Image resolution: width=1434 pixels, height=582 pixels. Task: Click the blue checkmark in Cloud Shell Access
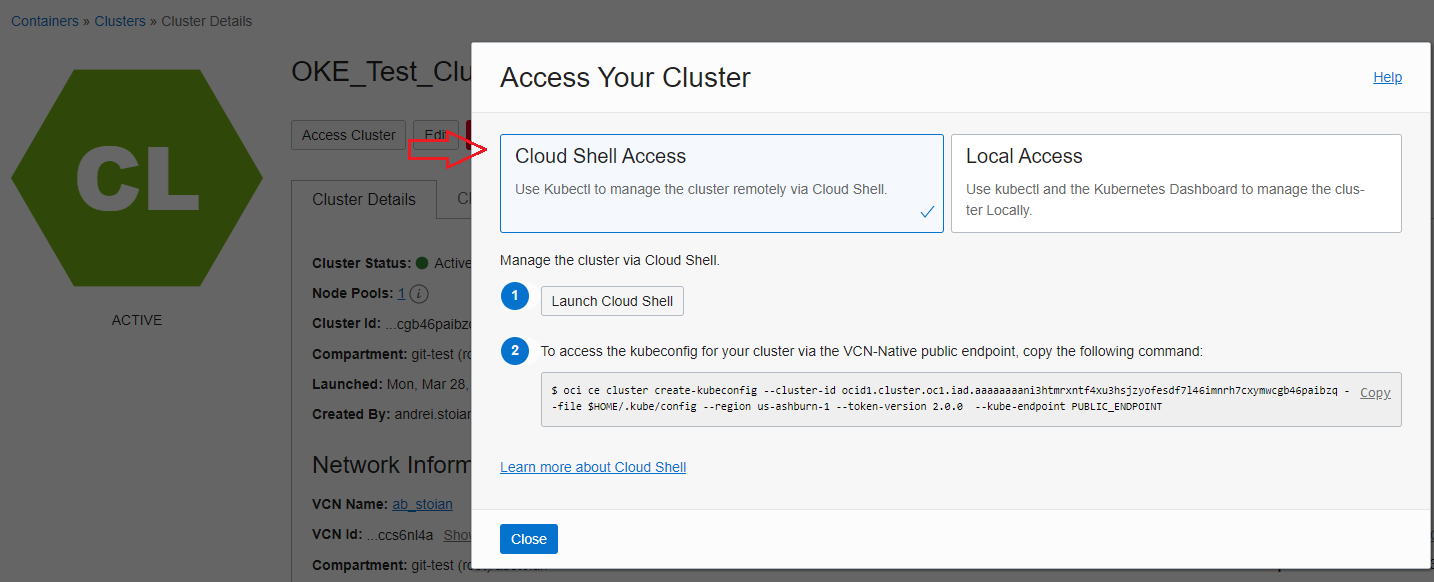pyautogui.click(x=927, y=212)
